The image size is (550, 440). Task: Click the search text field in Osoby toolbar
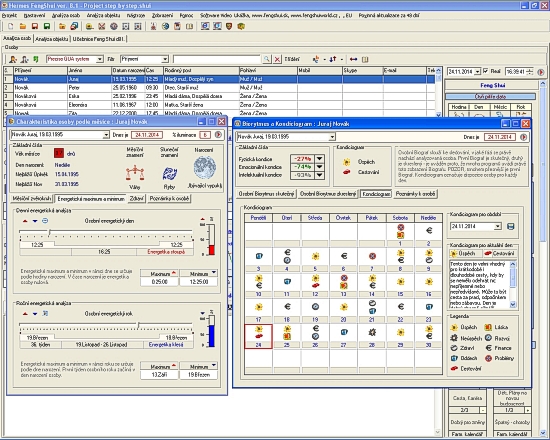217,59
